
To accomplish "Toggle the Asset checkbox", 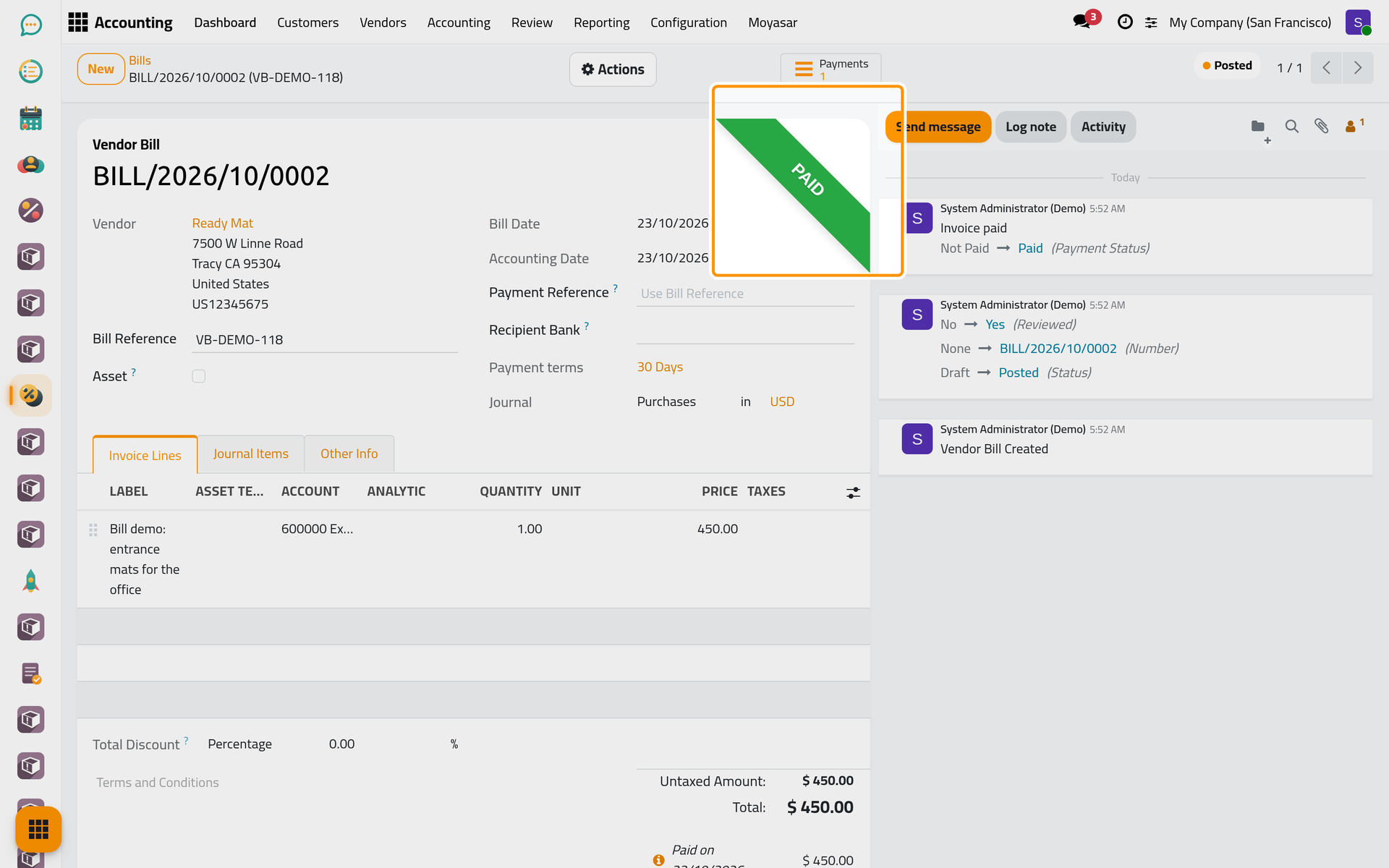I will tap(199, 376).
